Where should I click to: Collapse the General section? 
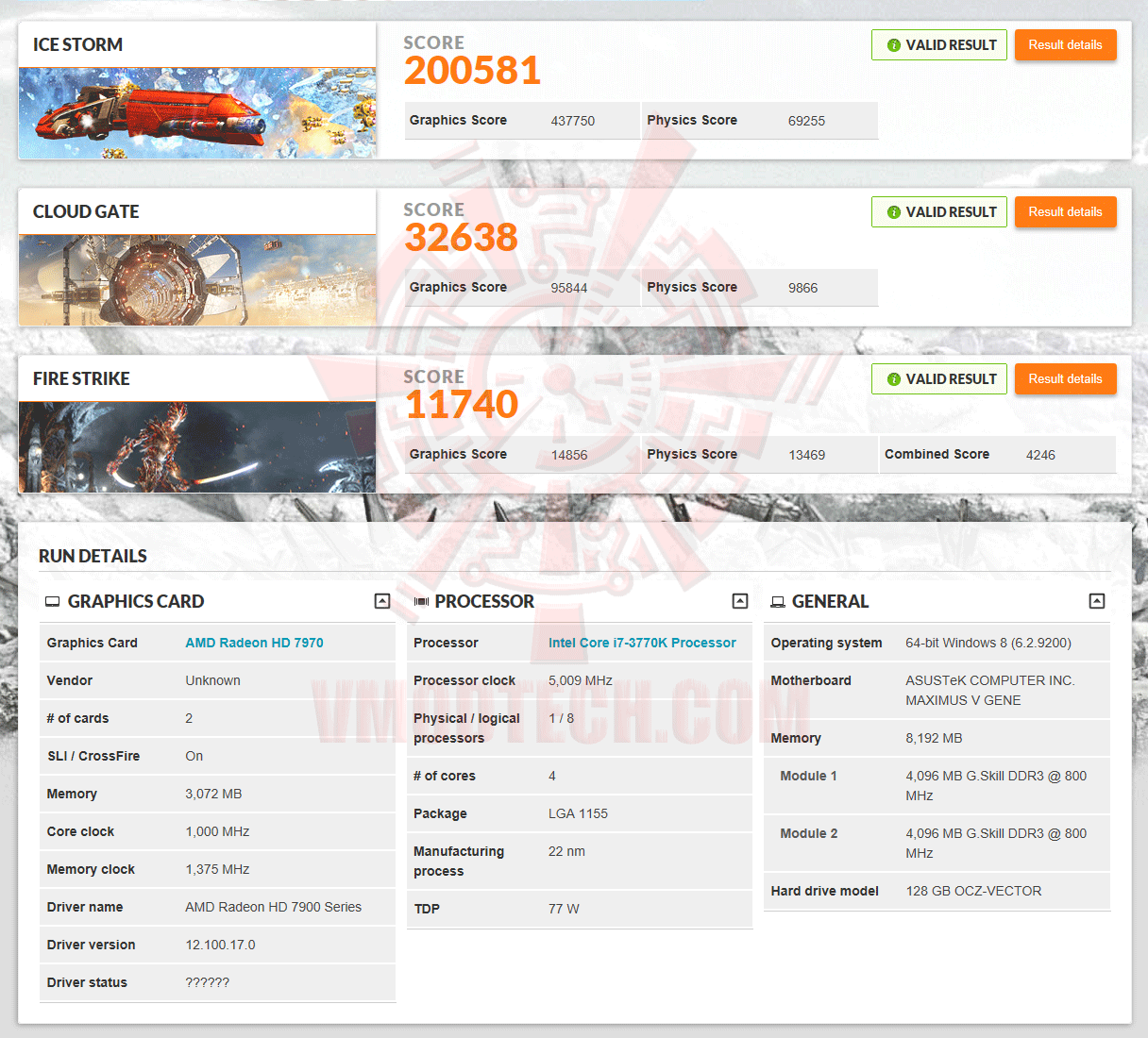click(1097, 601)
